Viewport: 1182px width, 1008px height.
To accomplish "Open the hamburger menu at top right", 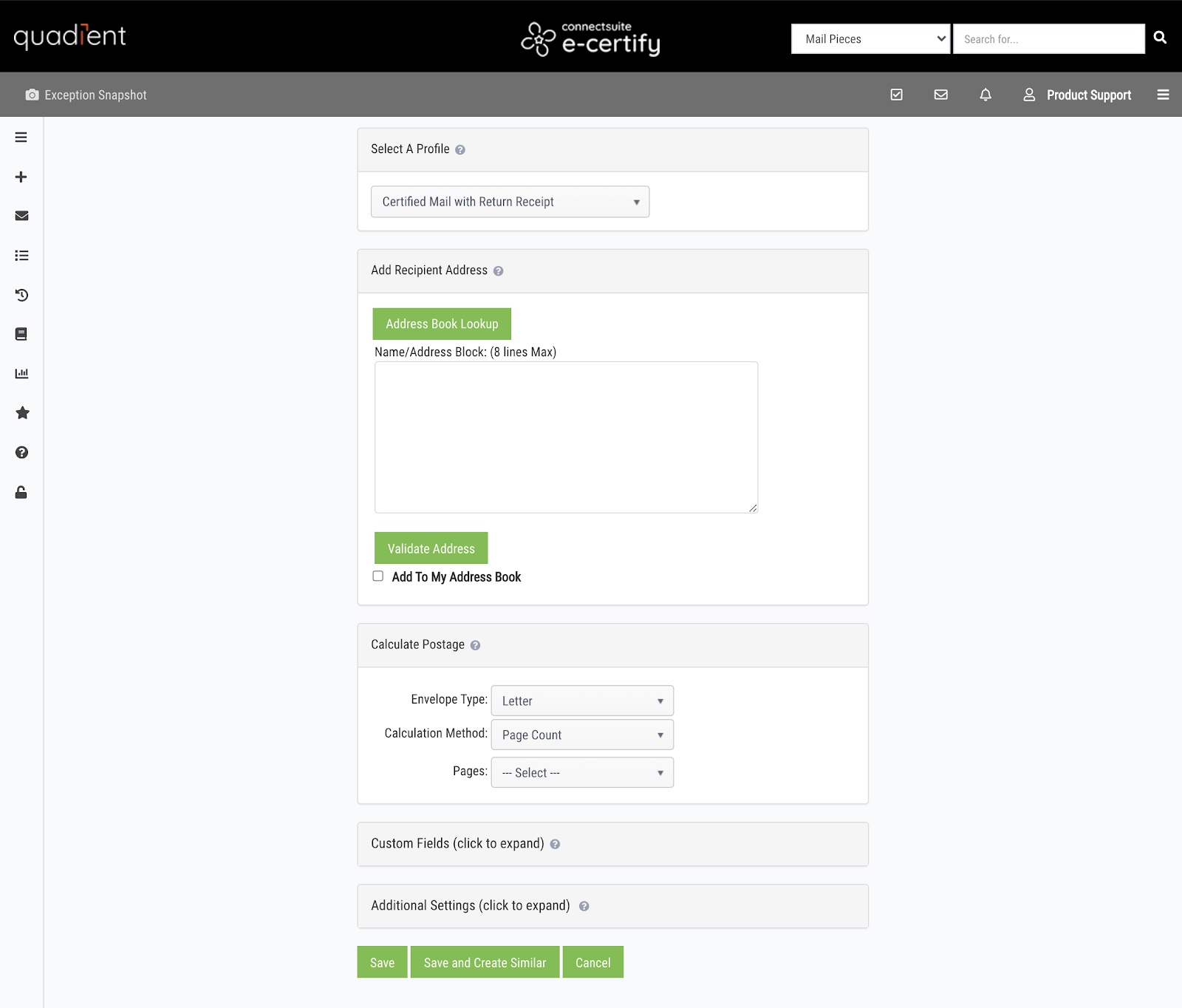I will pos(1162,95).
